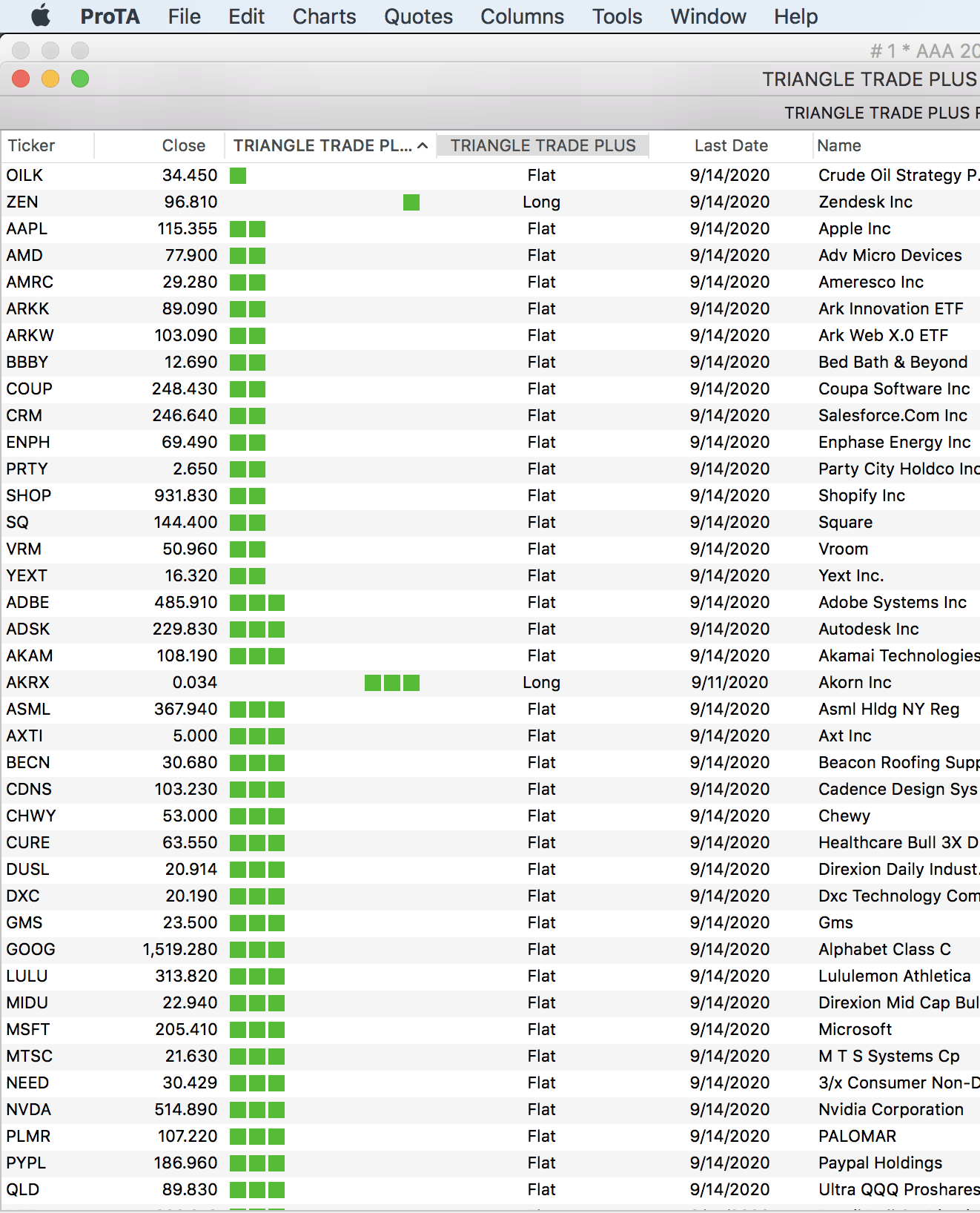This screenshot has height=1213, width=980.
Task: Click the green signal bars for AAPL
Action: (248, 229)
